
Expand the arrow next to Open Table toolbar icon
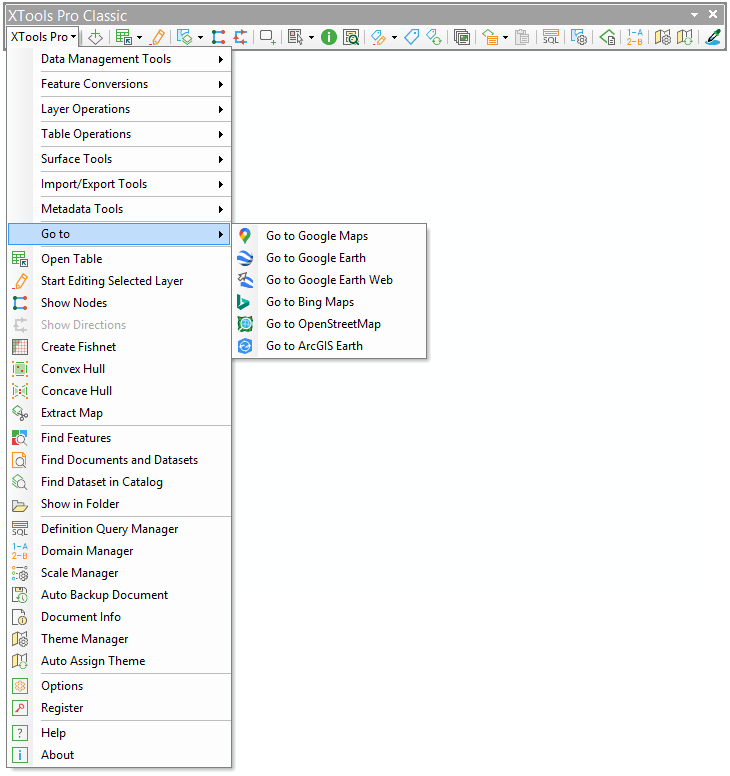[140, 37]
